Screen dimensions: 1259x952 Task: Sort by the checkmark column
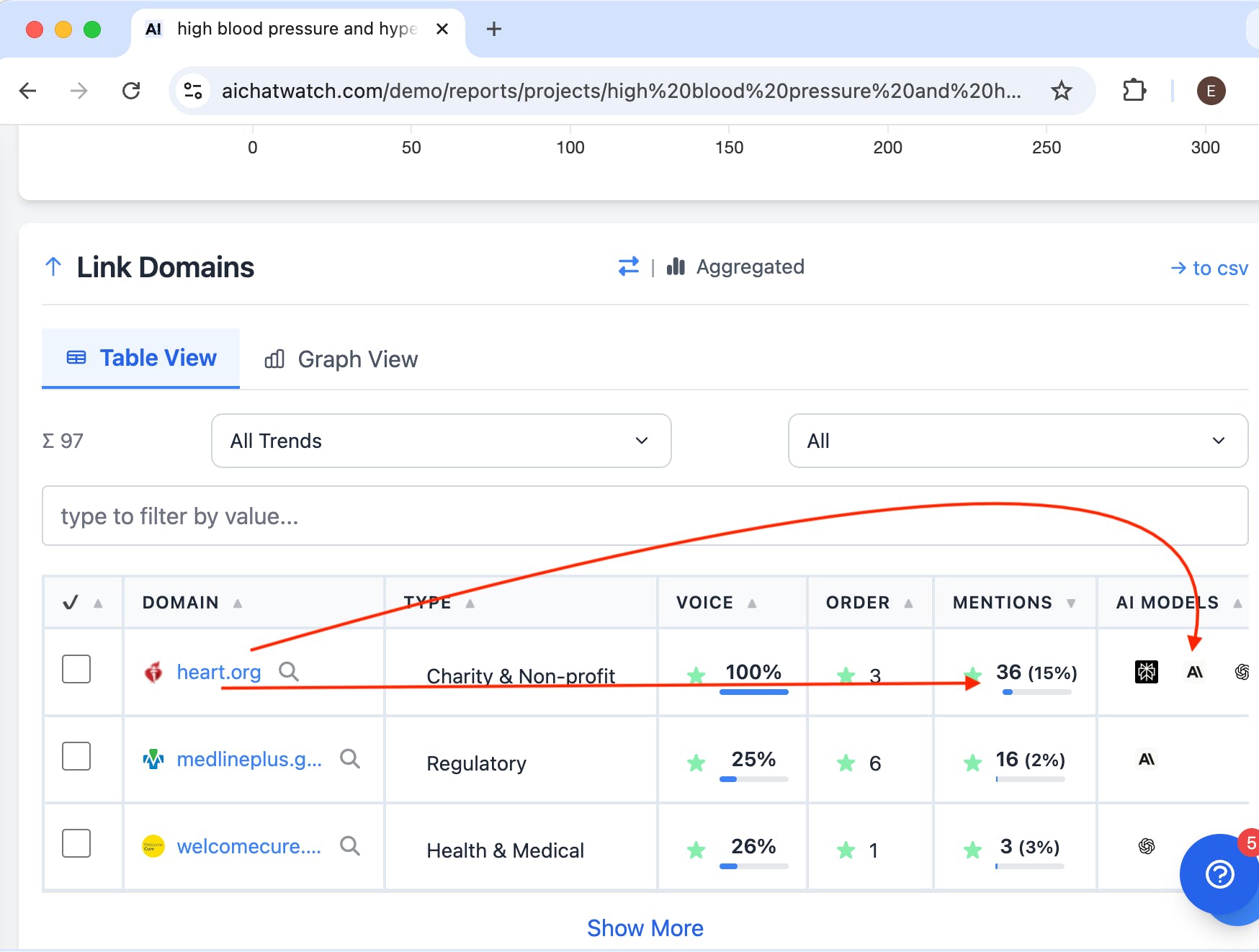[x=82, y=603]
